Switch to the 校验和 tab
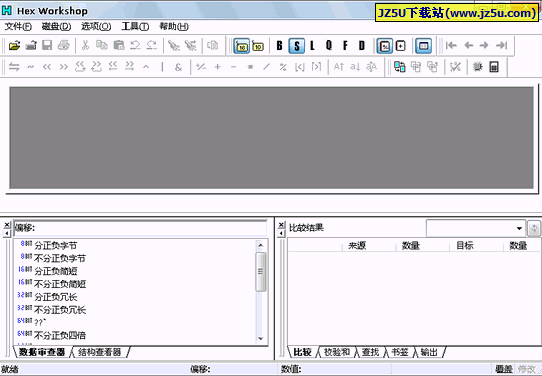The width and height of the screenshot is (542, 376). tap(336, 352)
